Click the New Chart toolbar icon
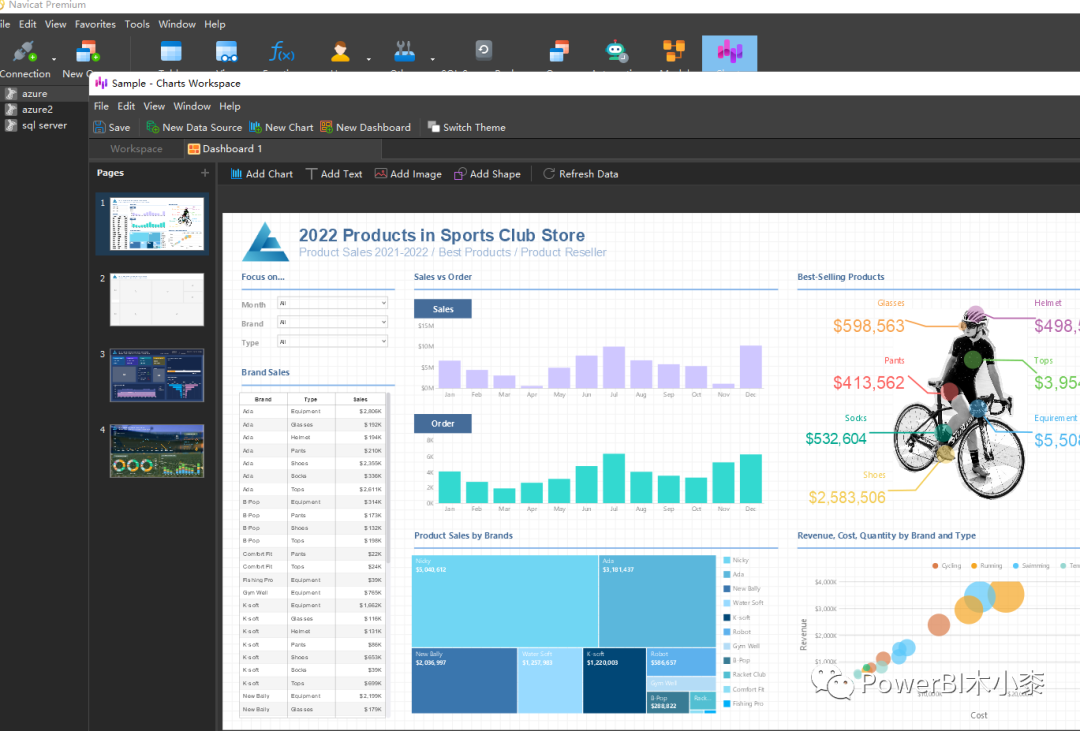 click(x=256, y=128)
